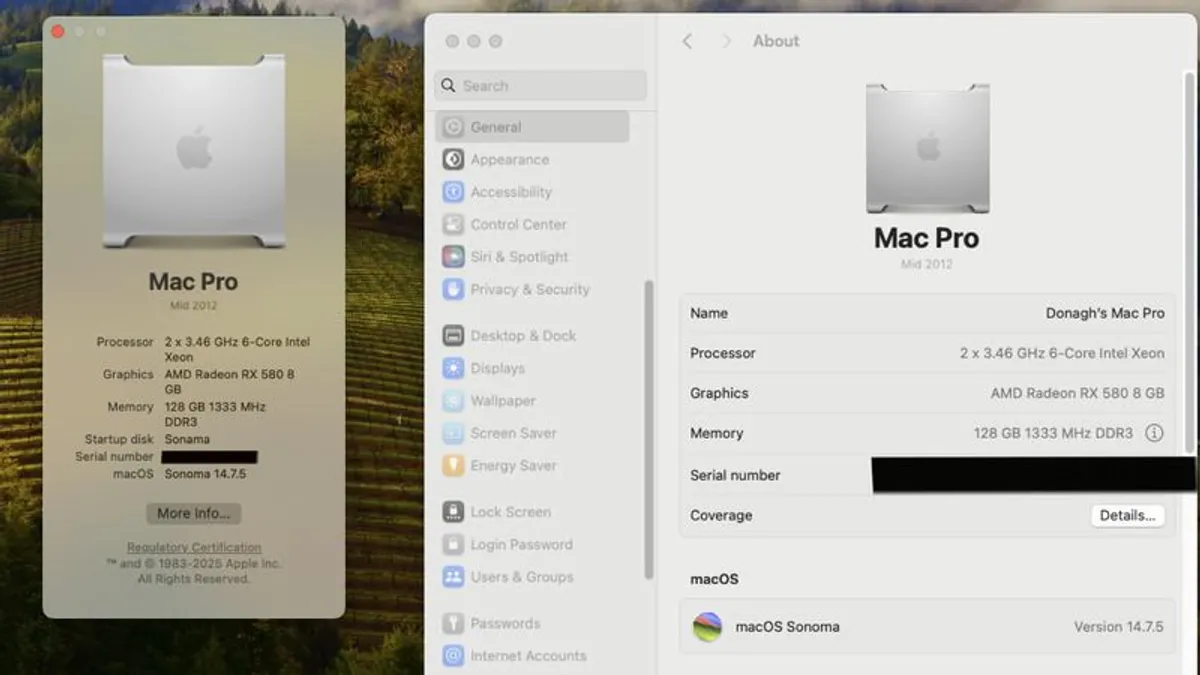The width and height of the screenshot is (1200, 675).
Task: Click the sidebar vertical scrollbar
Action: [648, 430]
